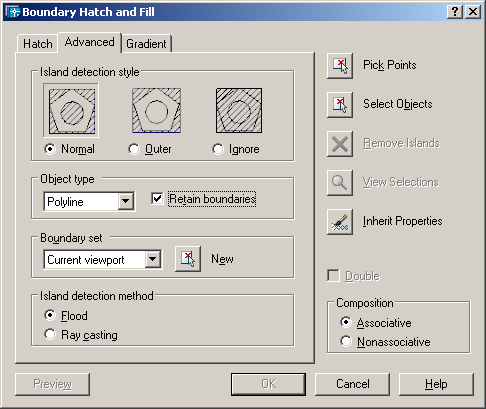Switch to the Gradient tab
Viewport: 486px width, 409px height.
point(146,44)
